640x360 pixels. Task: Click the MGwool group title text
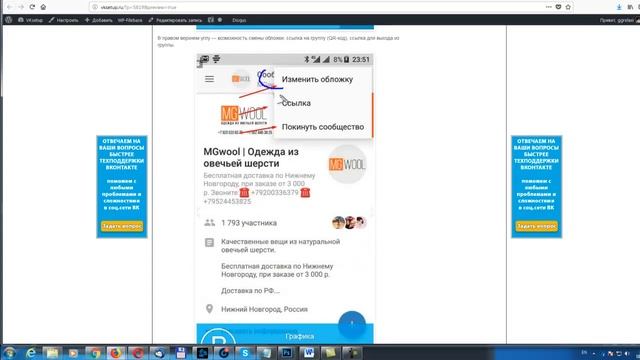(x=251, y=158)
